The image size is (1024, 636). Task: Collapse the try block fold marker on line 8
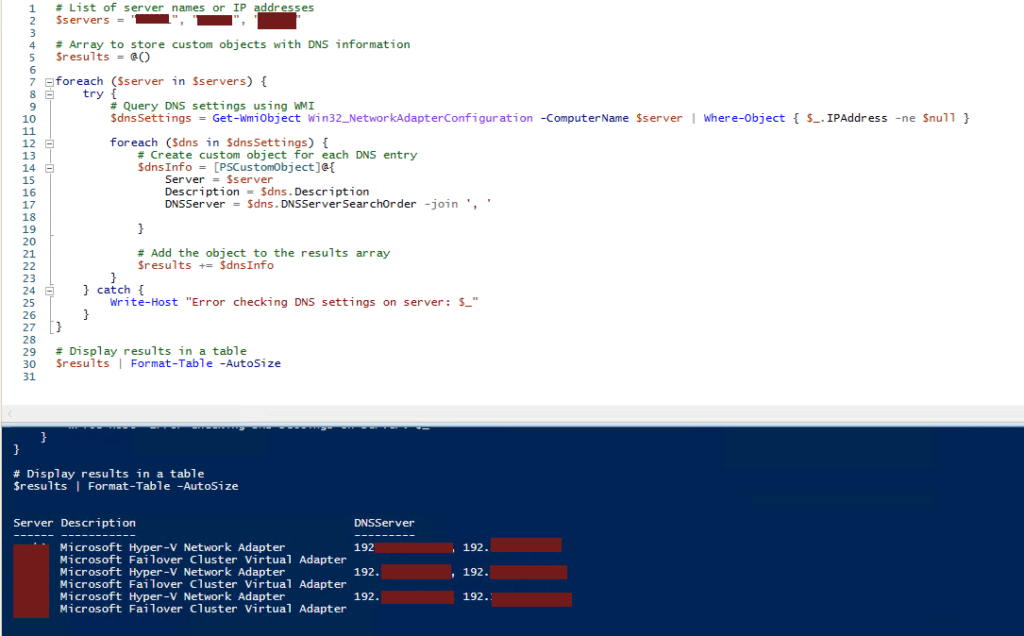coord(49,93)
